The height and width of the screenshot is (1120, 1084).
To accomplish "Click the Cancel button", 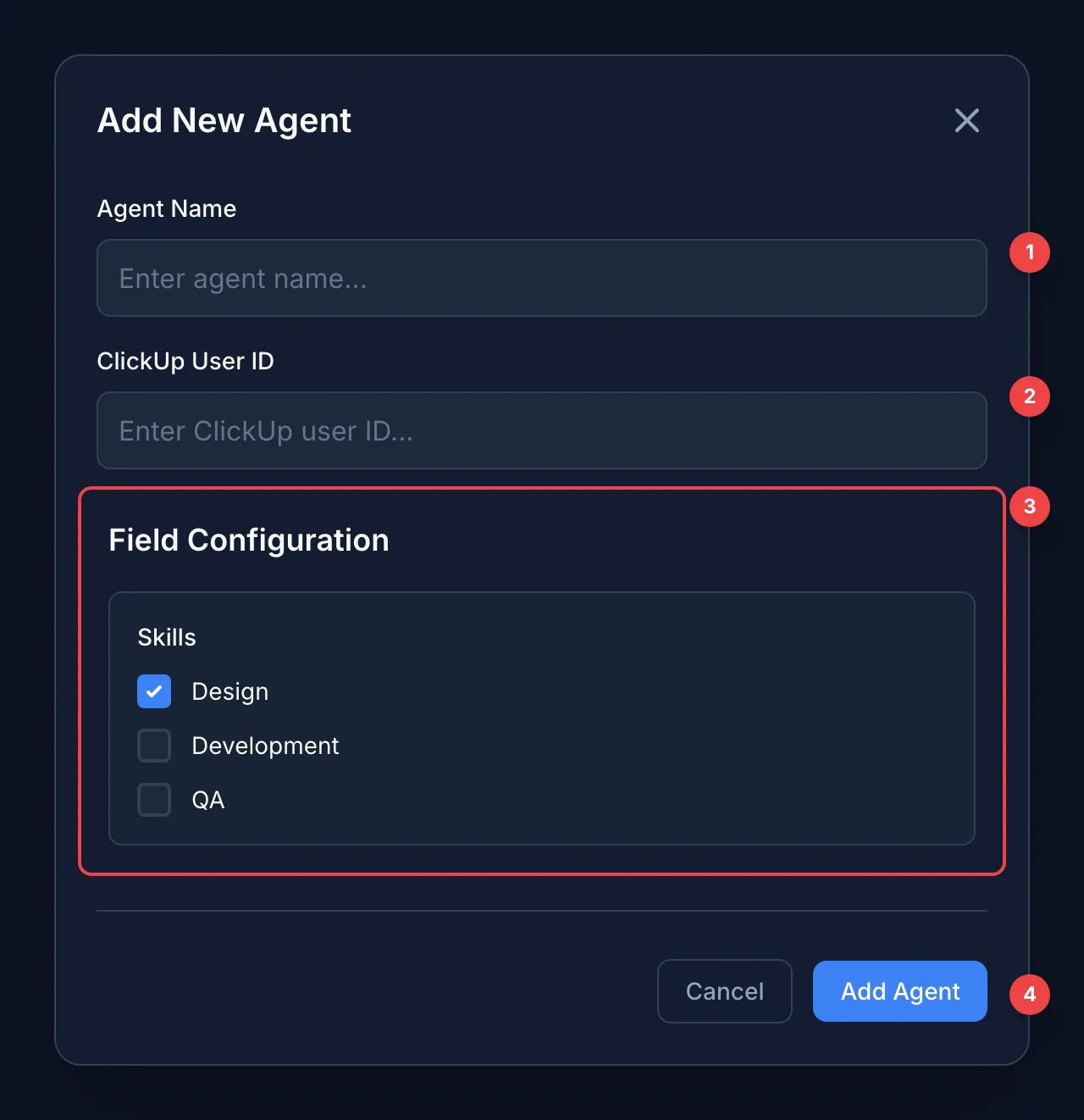I will (724, 991).
